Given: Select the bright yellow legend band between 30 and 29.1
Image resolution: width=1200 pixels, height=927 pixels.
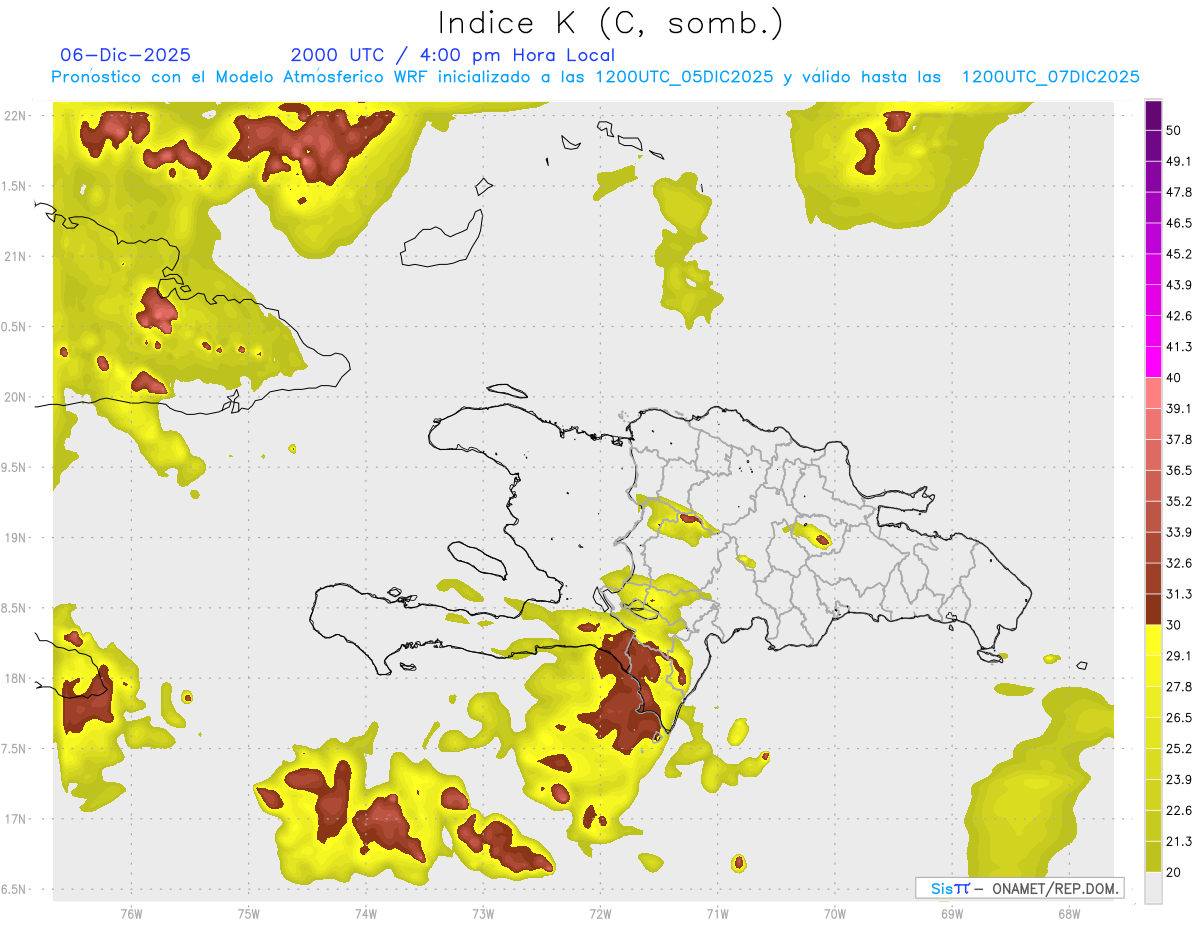Looking at the screenshot, I should (x=1153, y=640).
